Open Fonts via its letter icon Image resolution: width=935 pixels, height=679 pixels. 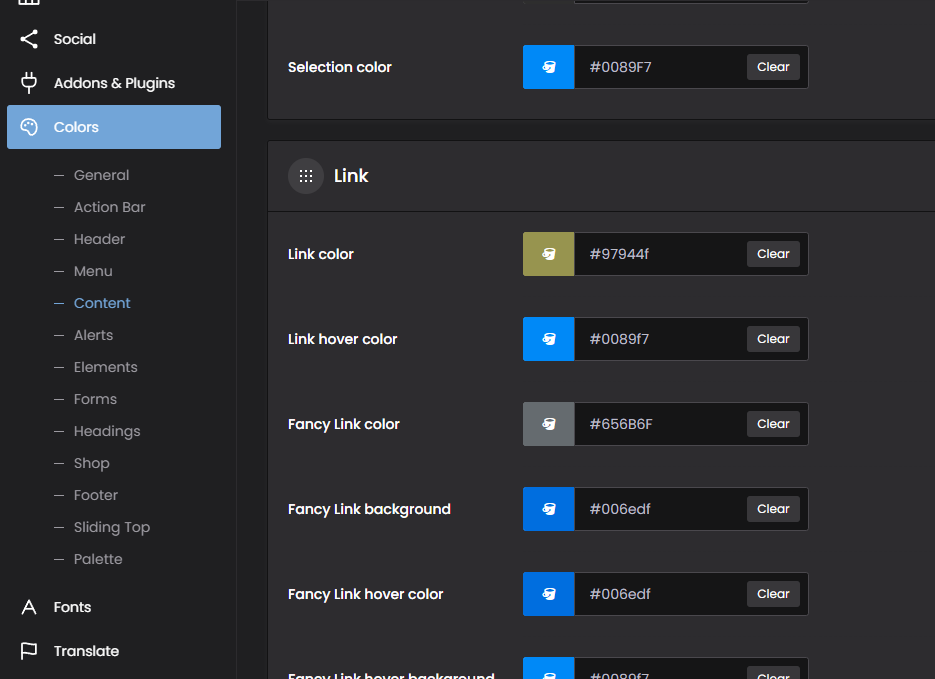[29, 607]
